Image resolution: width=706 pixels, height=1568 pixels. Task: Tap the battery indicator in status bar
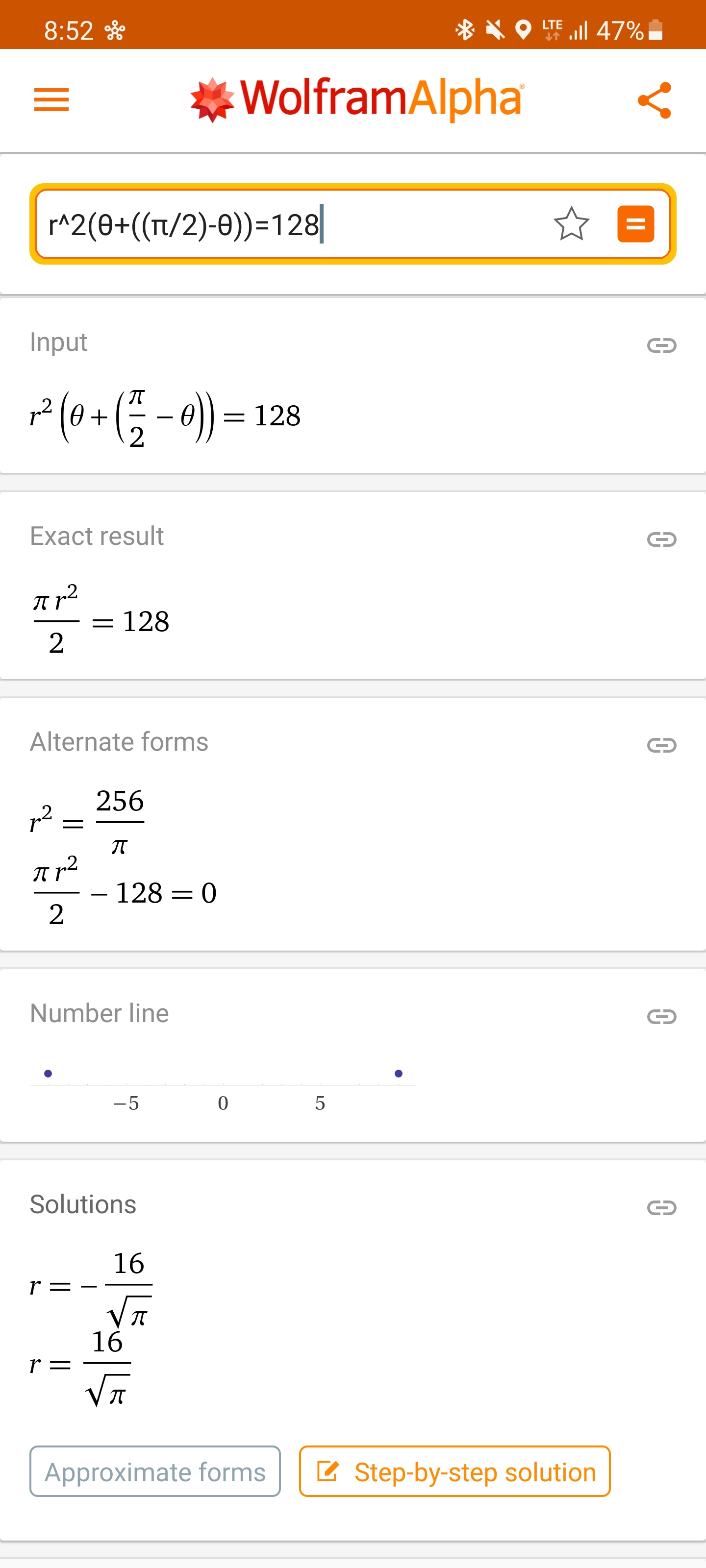click(x=656, y=30)
